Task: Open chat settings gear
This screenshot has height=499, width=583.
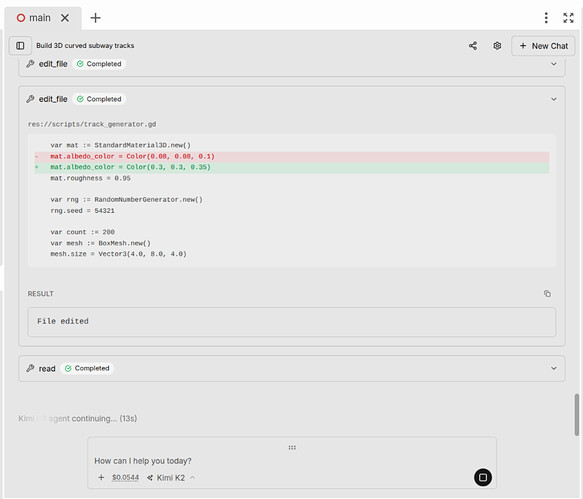Action: [x=497, y=46]
